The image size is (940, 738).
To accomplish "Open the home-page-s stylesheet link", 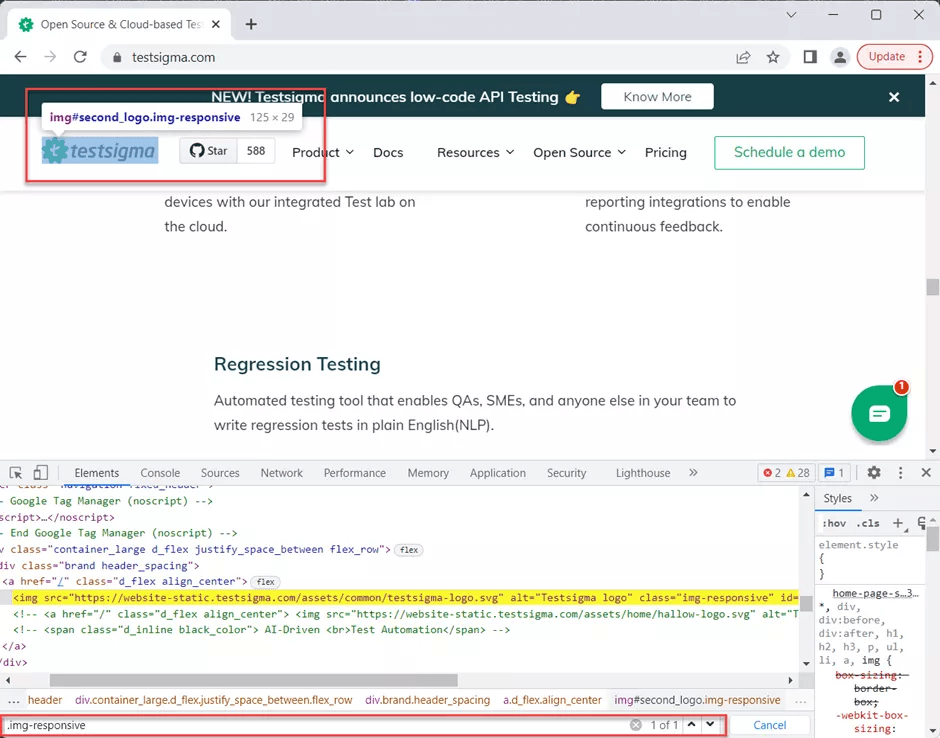I will click(875, 593).
